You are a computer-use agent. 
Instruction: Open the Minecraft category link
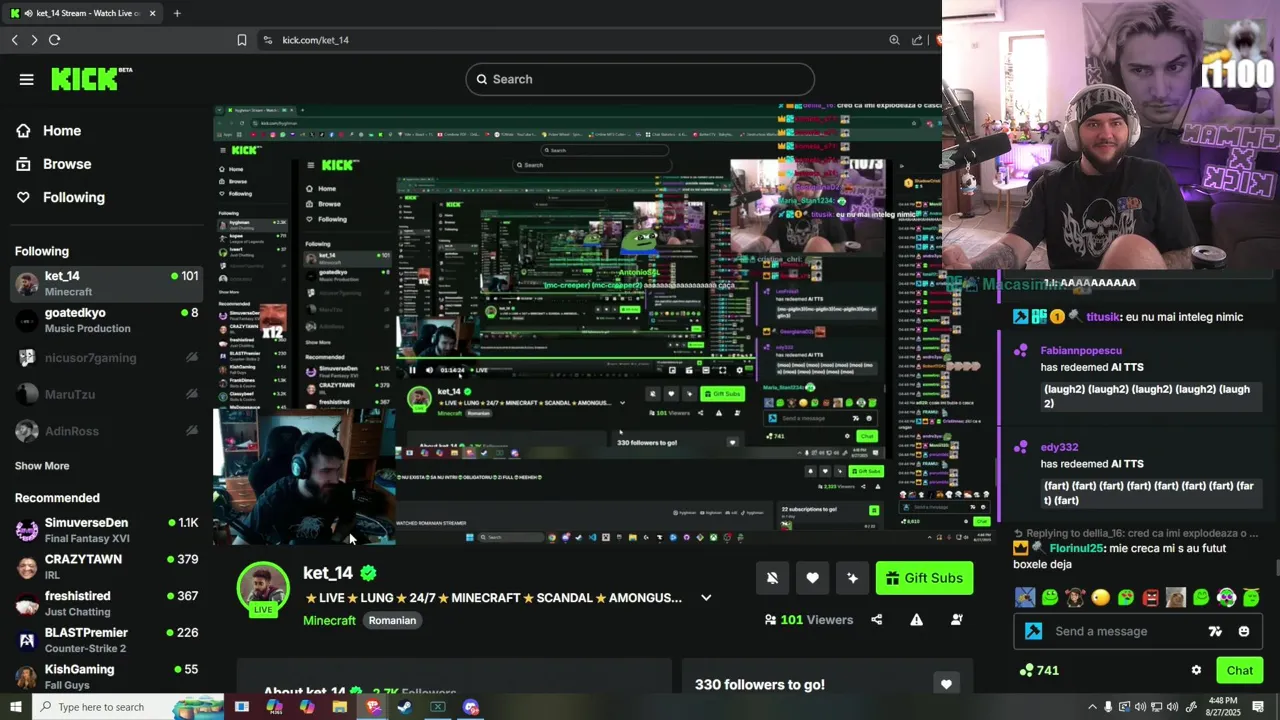(x=329, y=620)
